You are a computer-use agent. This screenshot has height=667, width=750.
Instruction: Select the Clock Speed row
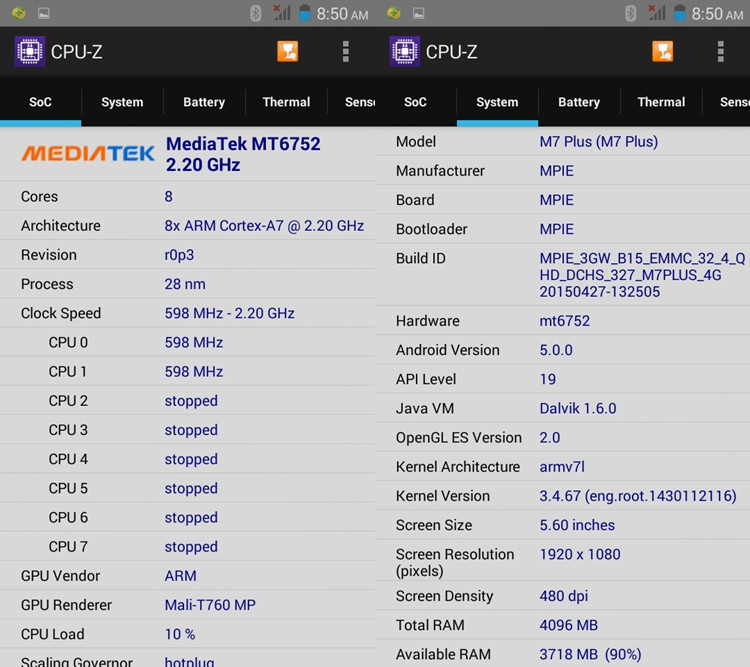[x=187, y=313]
